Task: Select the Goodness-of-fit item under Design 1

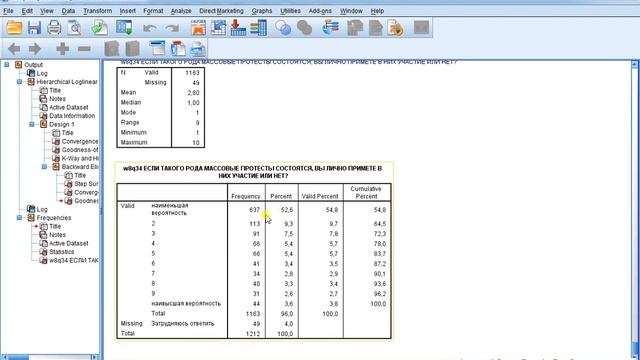Action: coord(80,150)
